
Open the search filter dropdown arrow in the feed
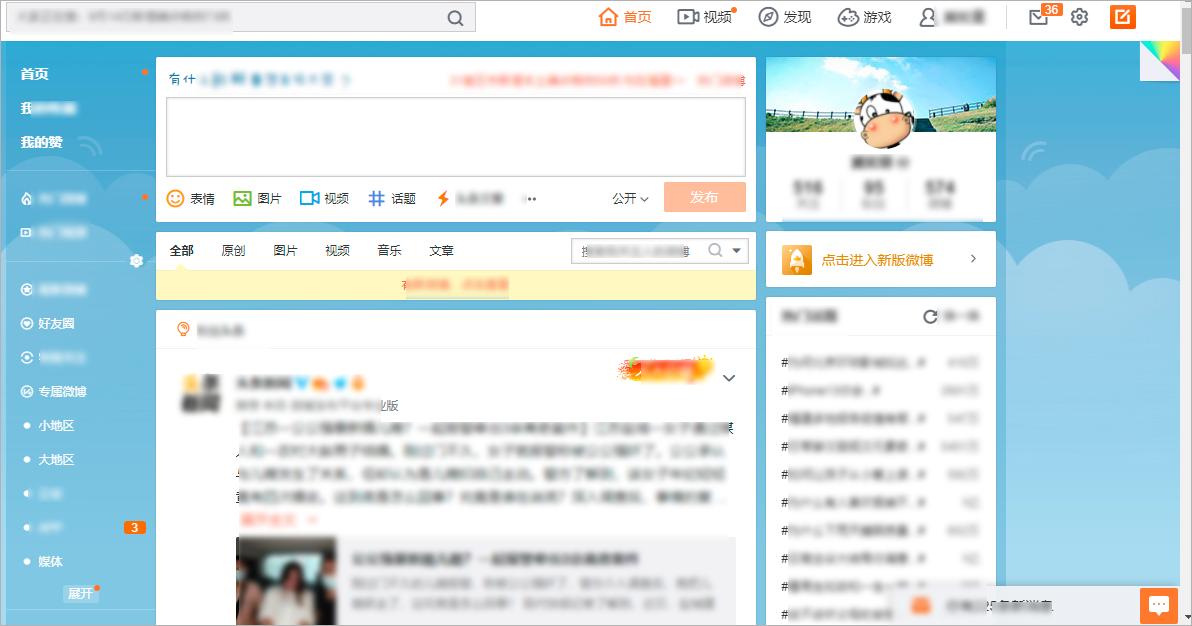(x=738, y=250)
